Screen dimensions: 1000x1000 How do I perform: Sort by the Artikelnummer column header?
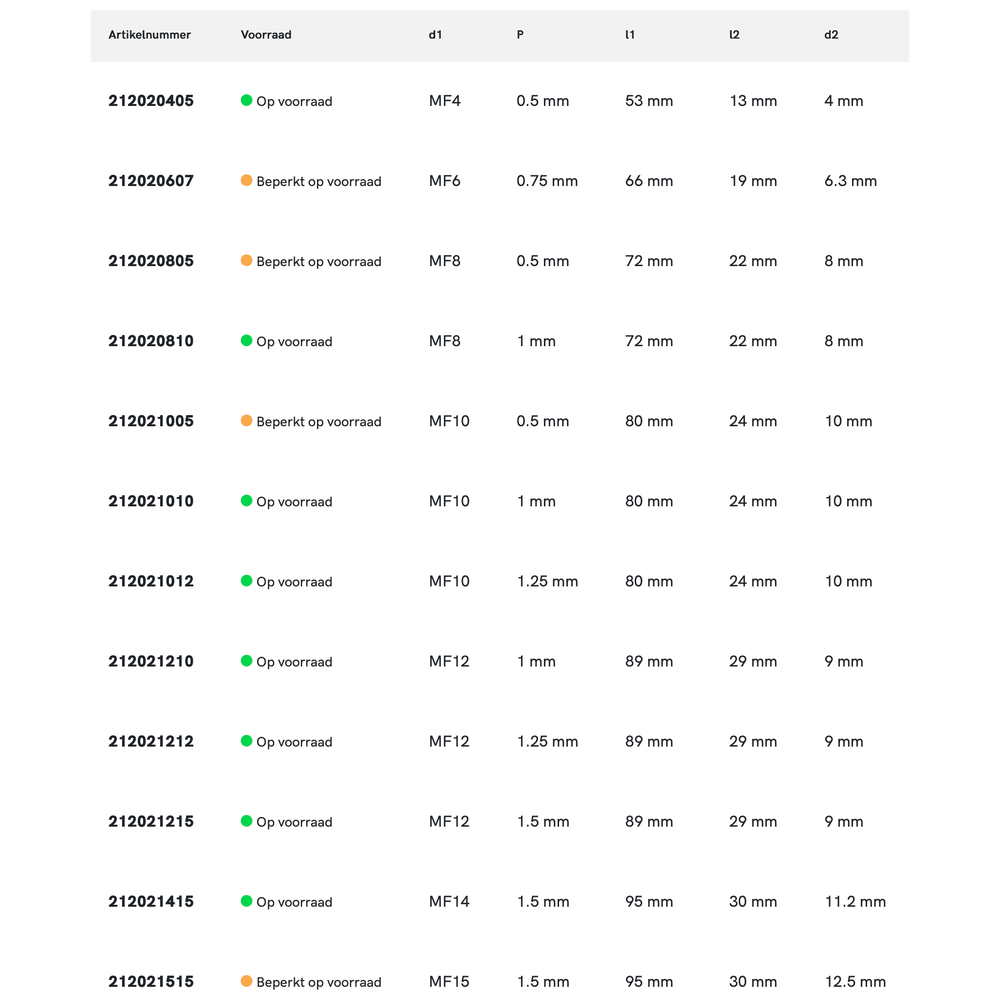point(149,35)
